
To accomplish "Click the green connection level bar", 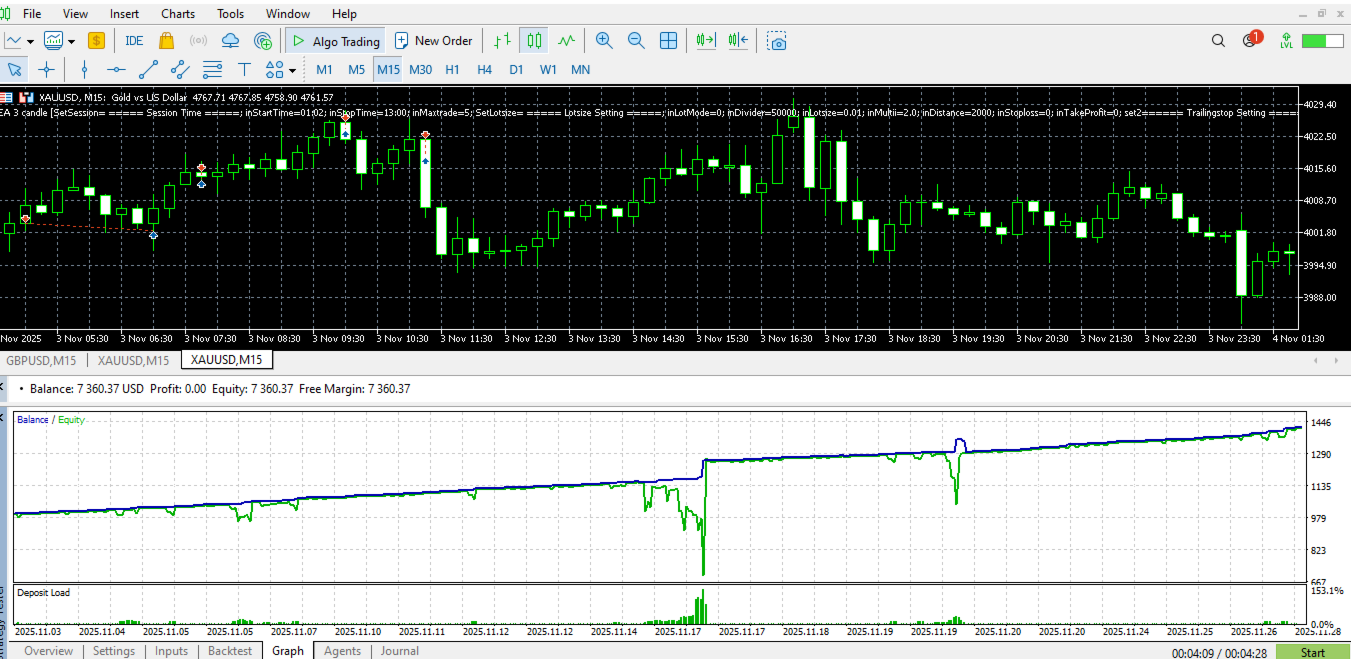I will coord(1322,41).
